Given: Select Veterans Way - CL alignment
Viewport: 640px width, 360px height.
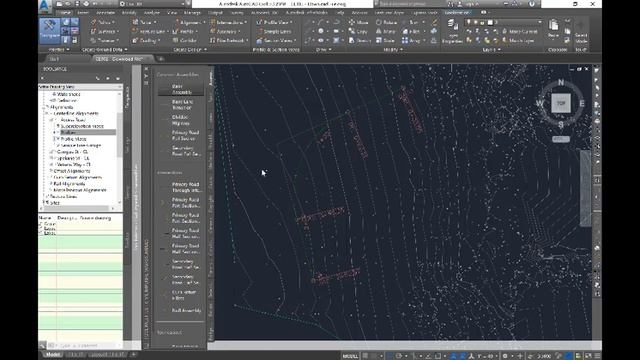Looking at the screenshot, I should tap(73, 164).
